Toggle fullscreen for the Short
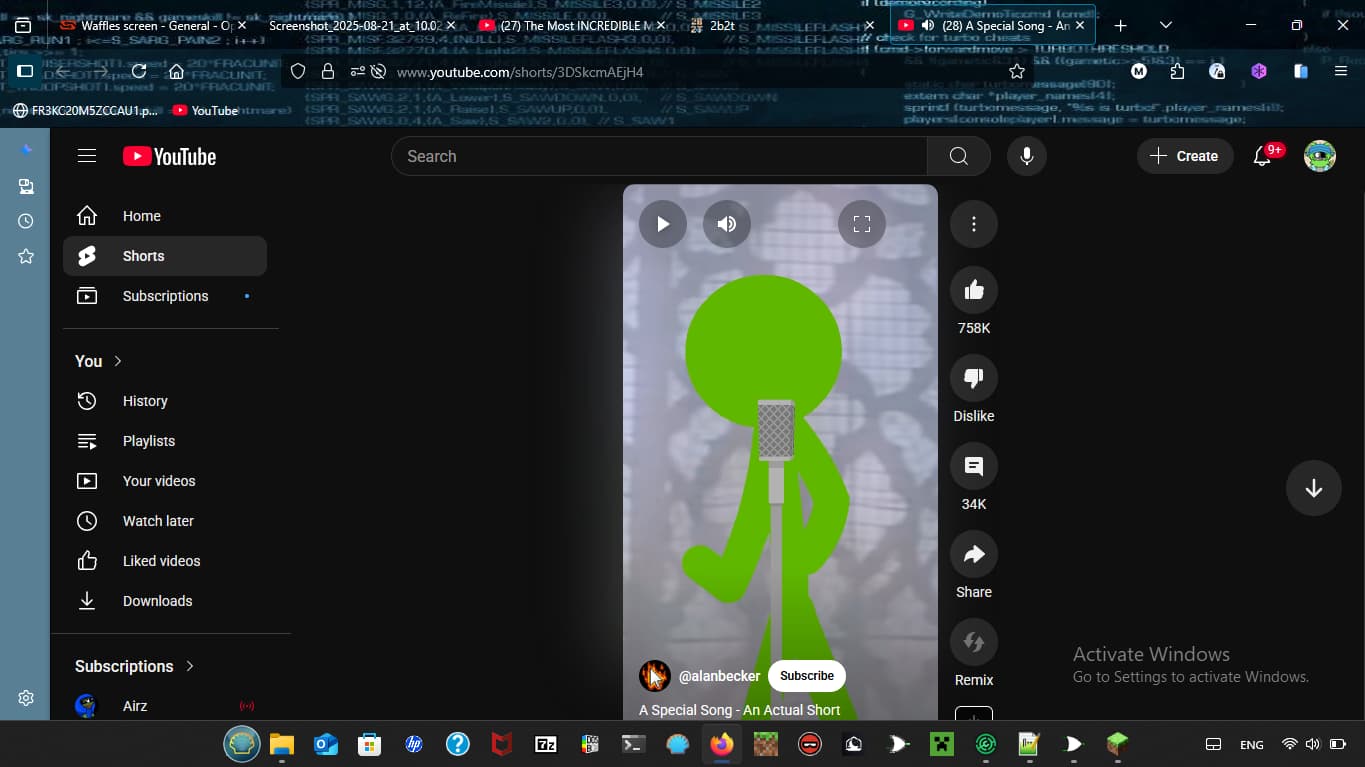This screenshot has height=767, width=1365. pyautogui.click(x=862, y=224)
